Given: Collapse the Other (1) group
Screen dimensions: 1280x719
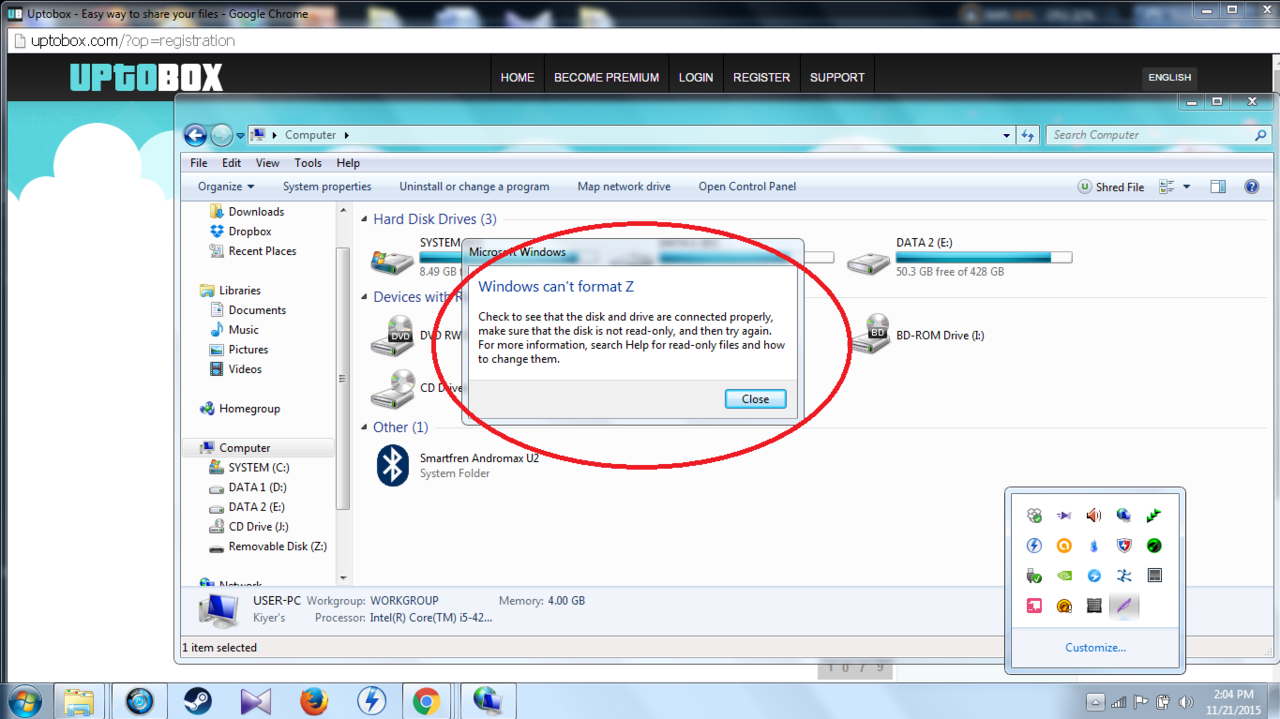Looking at the screenshot, I should [x=365, y=427].
